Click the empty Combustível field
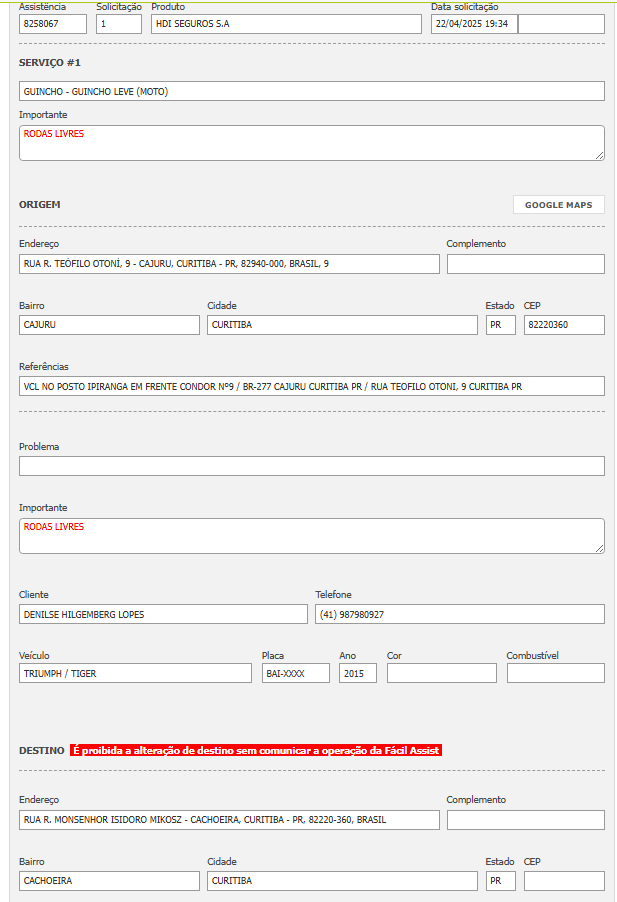Viewport: 617px width, 902px height. [x=555, y=673]
